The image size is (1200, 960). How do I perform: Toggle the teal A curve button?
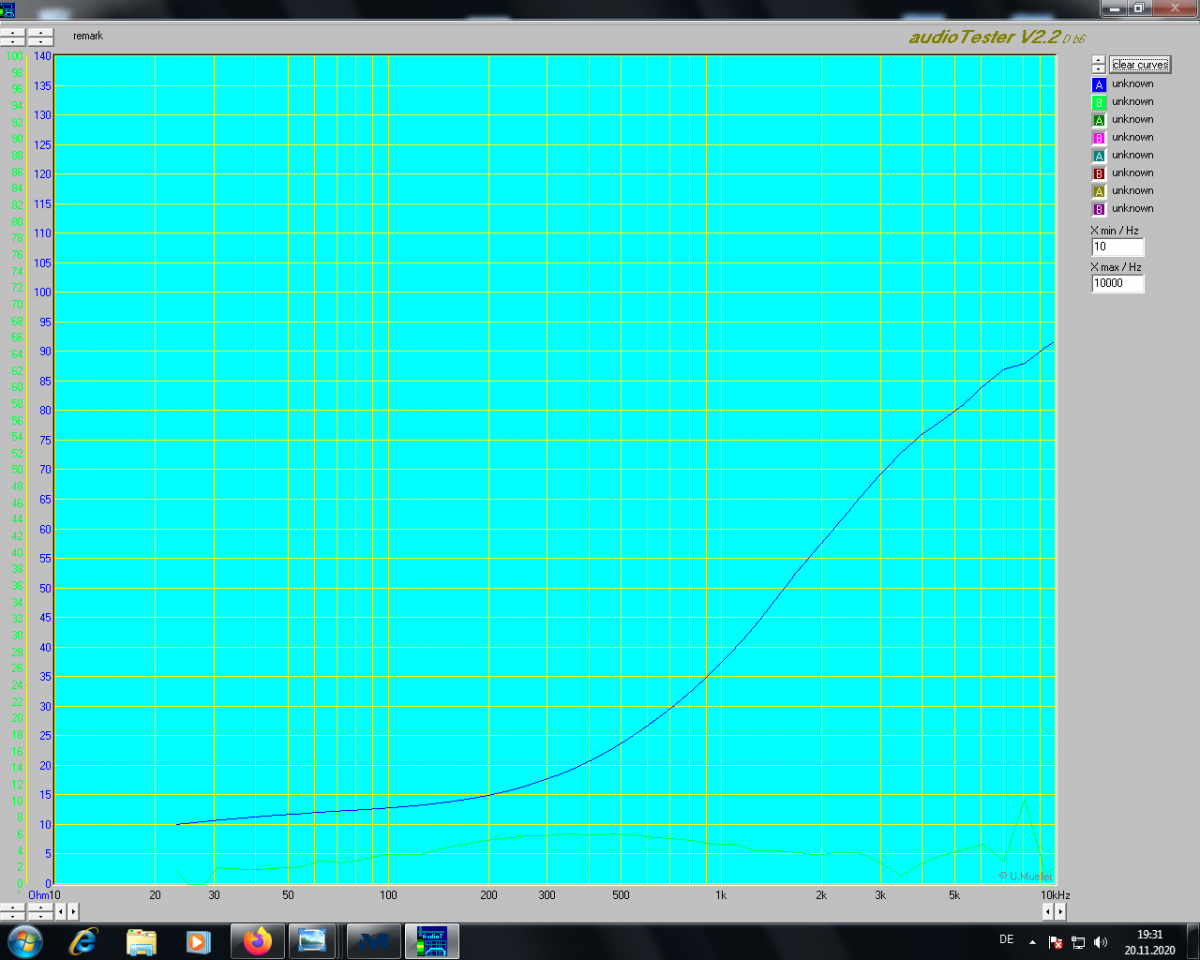(x=1099, y=156)
